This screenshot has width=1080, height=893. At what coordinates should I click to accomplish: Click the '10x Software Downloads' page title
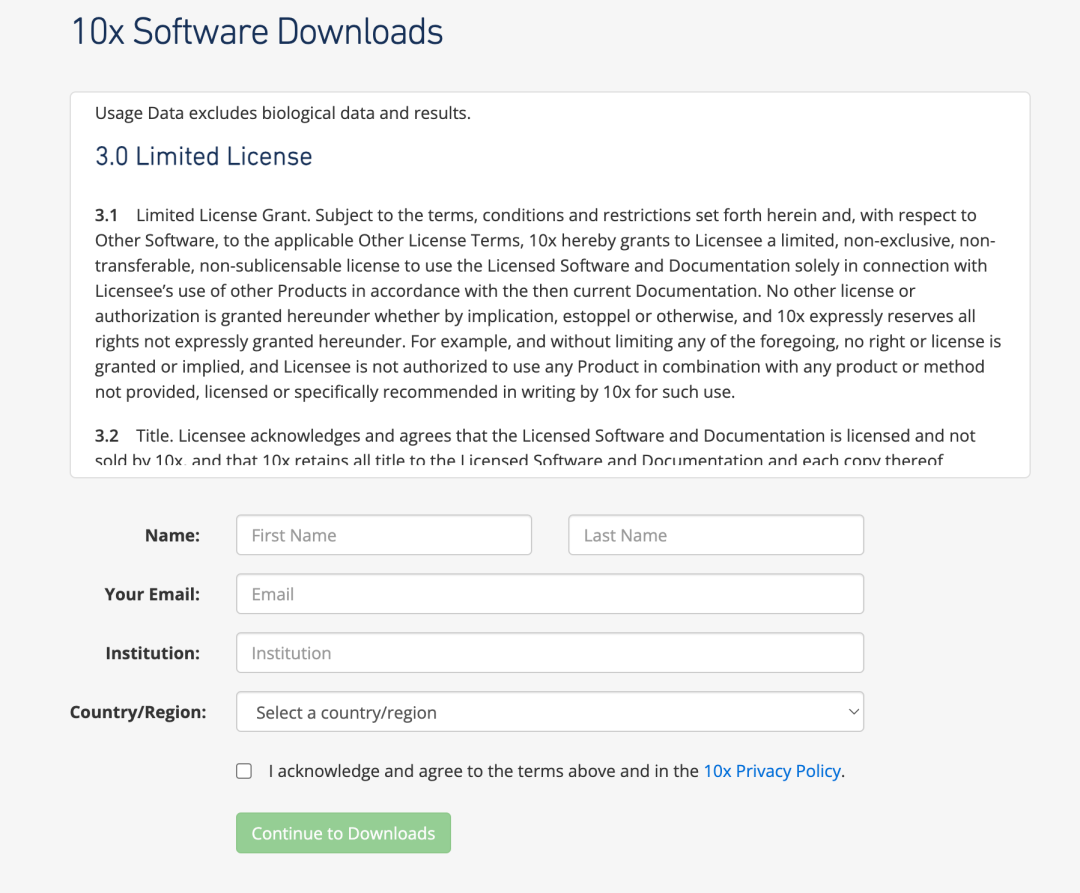[257, 32]
